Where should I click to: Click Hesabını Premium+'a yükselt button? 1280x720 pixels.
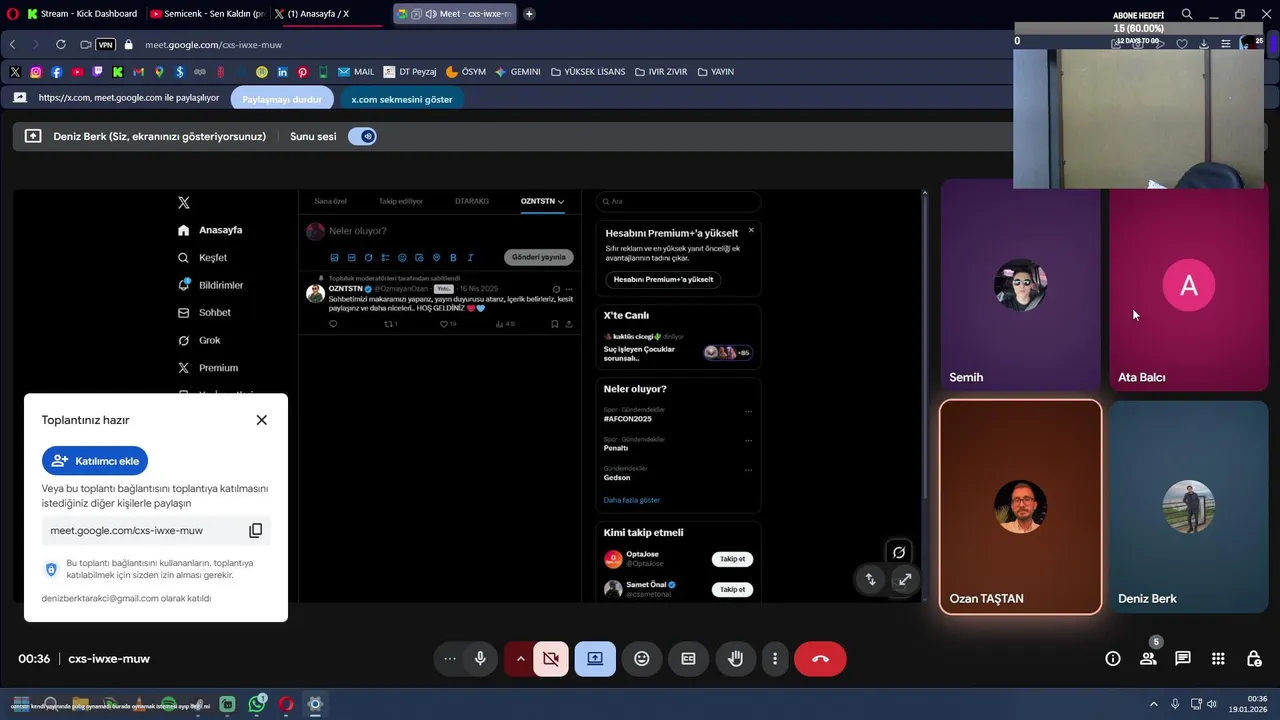pos(663,279)
